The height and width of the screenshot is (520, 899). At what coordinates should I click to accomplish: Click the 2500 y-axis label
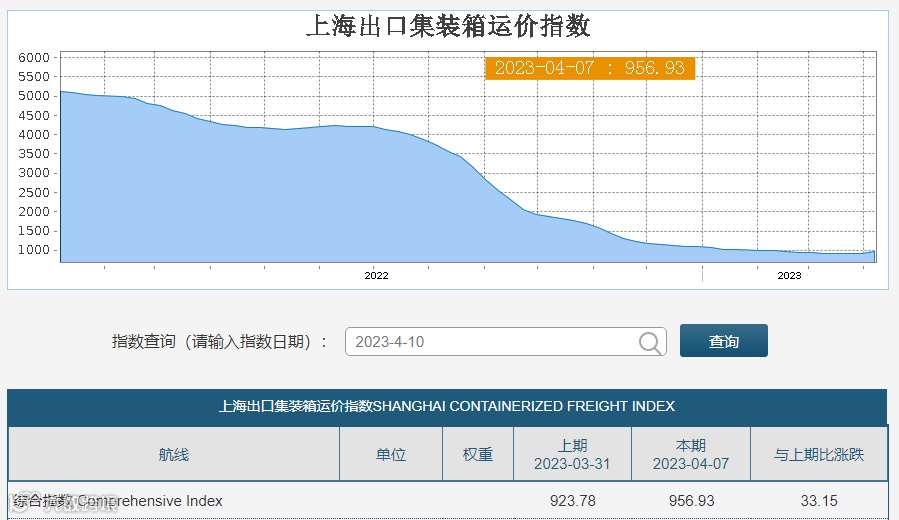34,193
